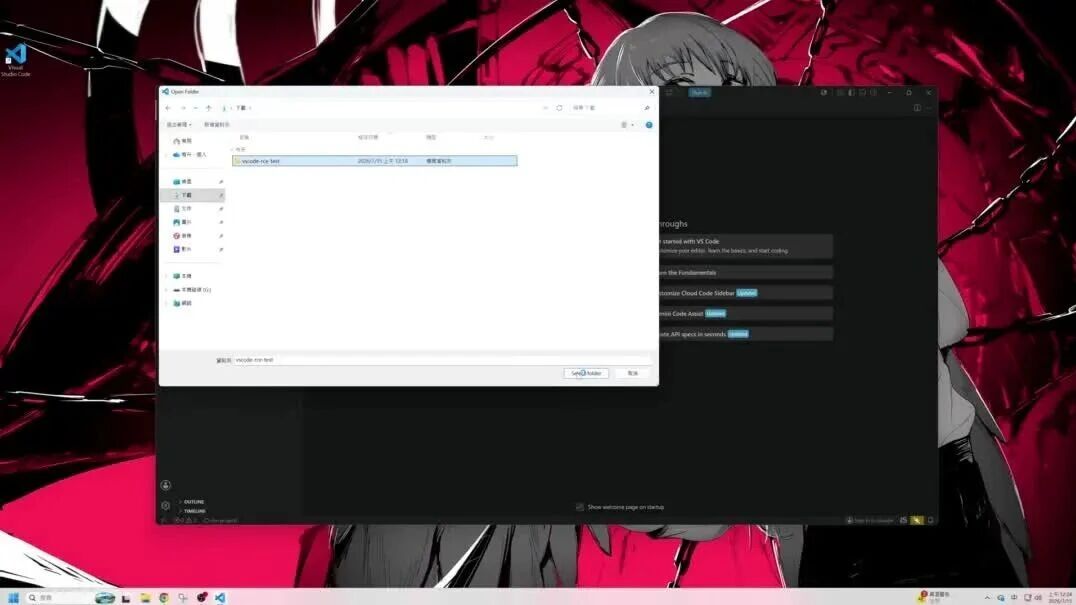Open the 'Code Assist' walkthrough
Screen dimensions: 1076x605
(745, 313)
